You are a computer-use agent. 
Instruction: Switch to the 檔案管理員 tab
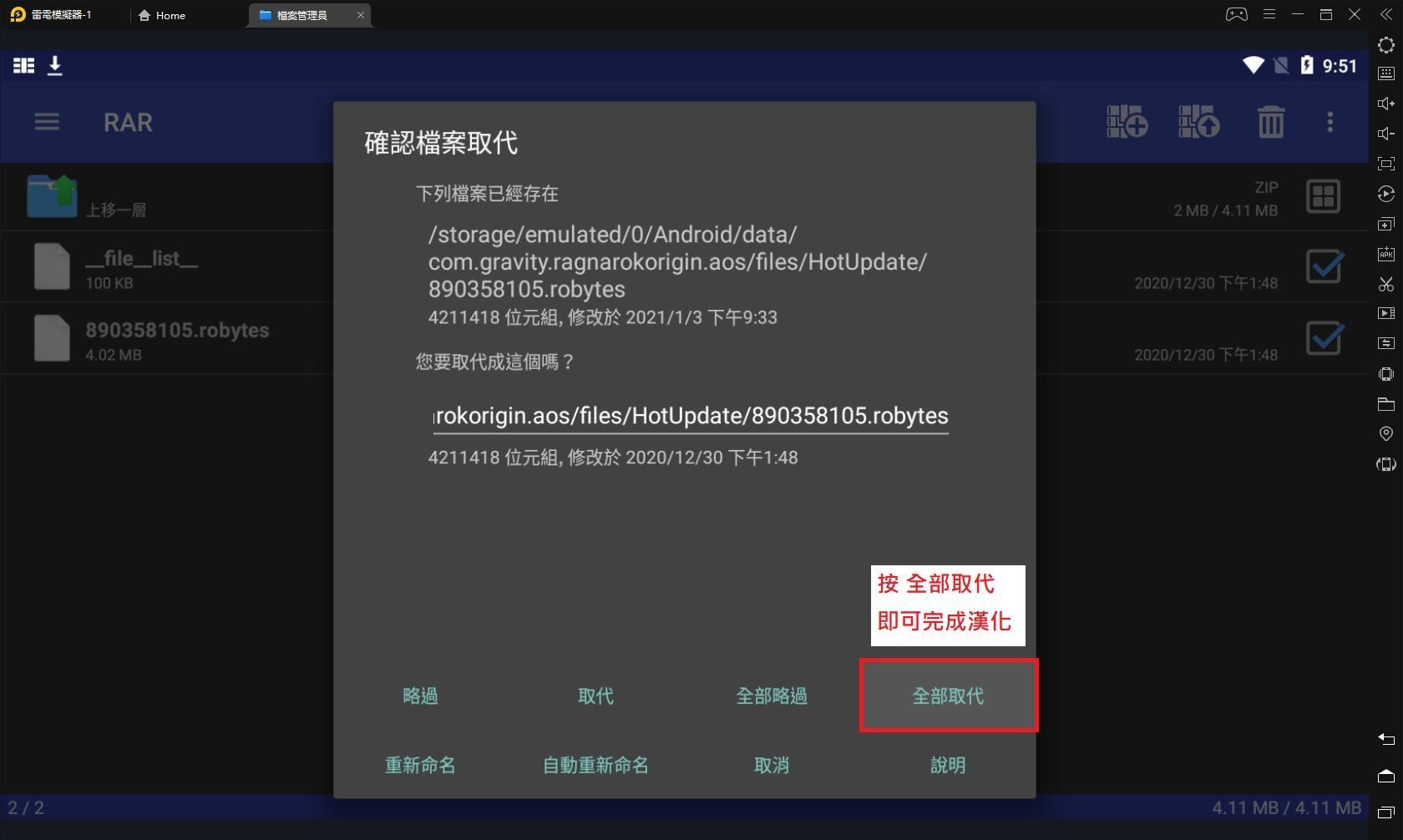(301, 15)
